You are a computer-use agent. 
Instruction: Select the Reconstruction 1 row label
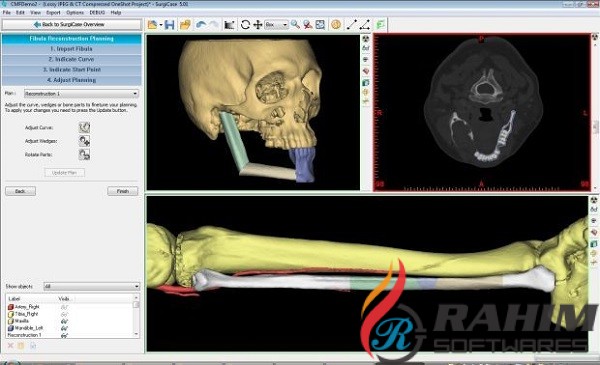pyautogui.click(x=24, y=335)
